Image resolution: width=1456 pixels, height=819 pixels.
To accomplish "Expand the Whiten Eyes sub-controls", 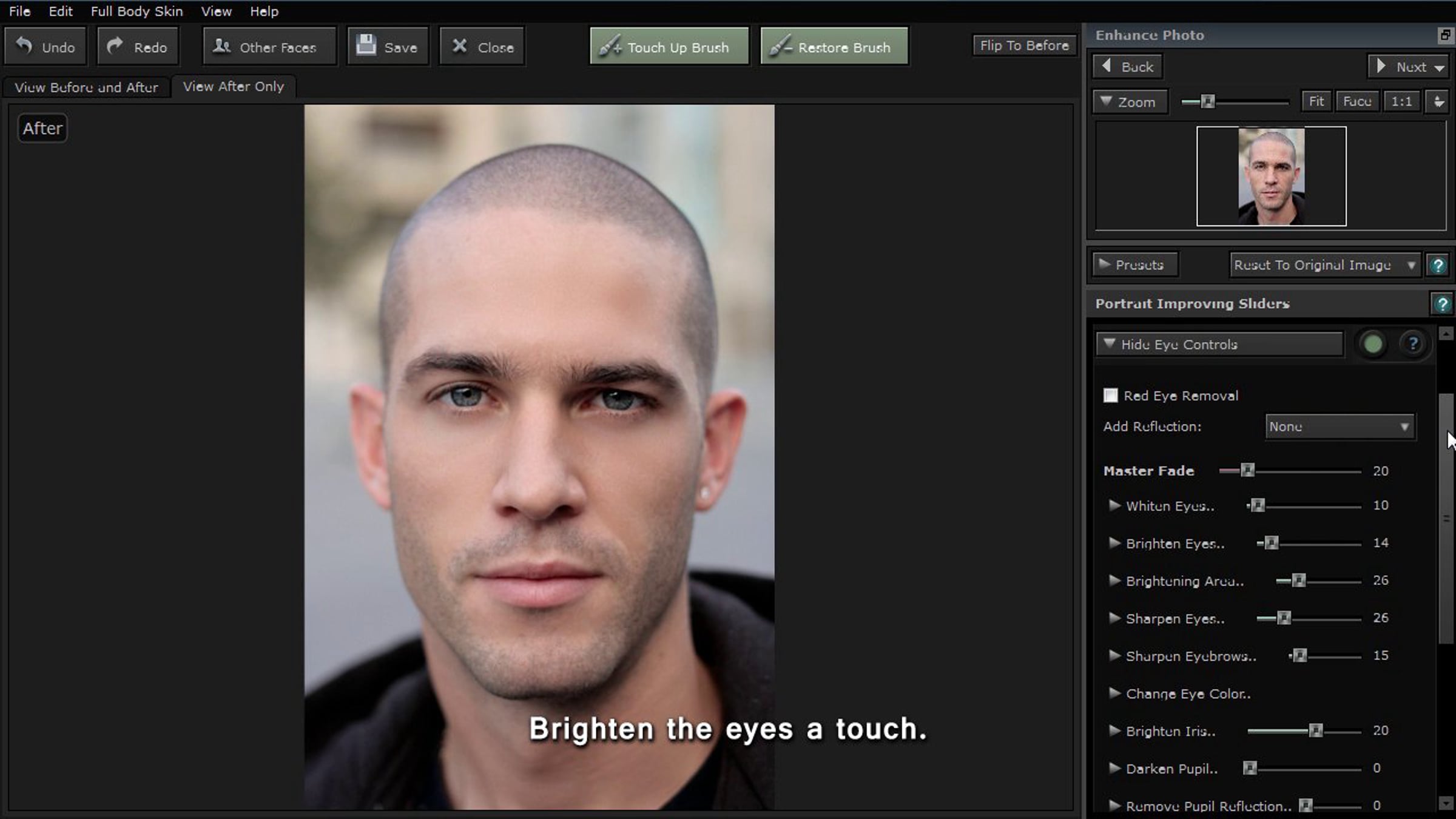I will tap(1114, 505).
